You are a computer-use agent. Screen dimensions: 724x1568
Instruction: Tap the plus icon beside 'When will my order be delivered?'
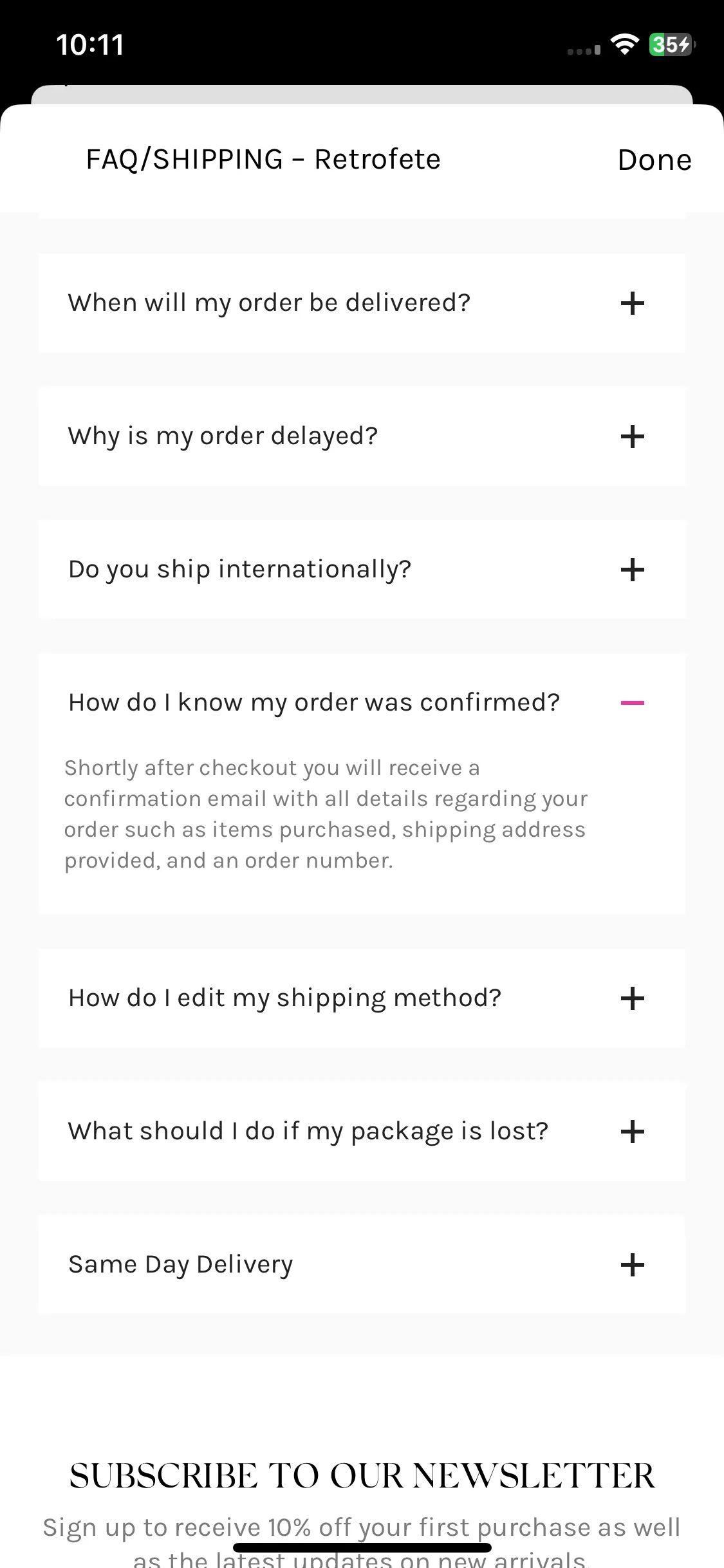(x=632, y=303)
